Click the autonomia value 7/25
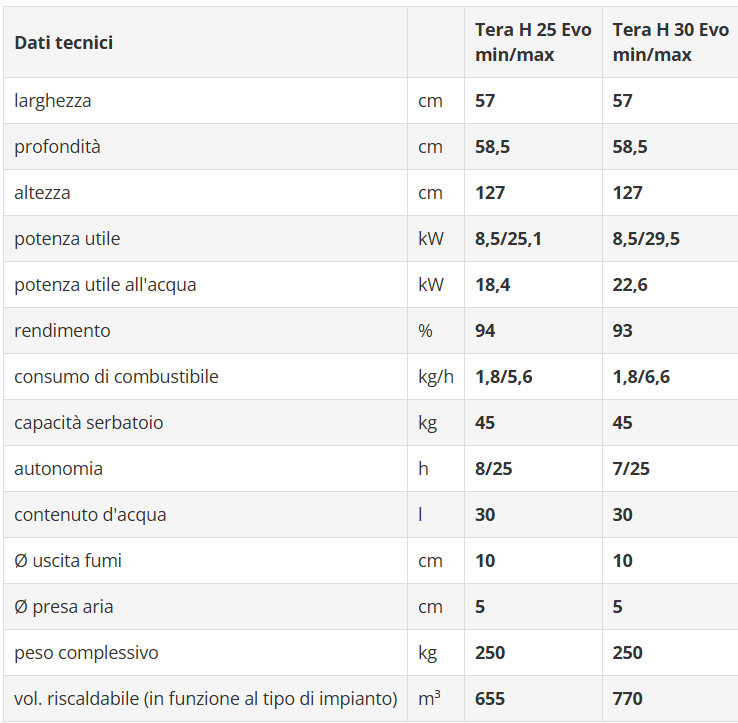738x723 pixels. coord(632,469)
